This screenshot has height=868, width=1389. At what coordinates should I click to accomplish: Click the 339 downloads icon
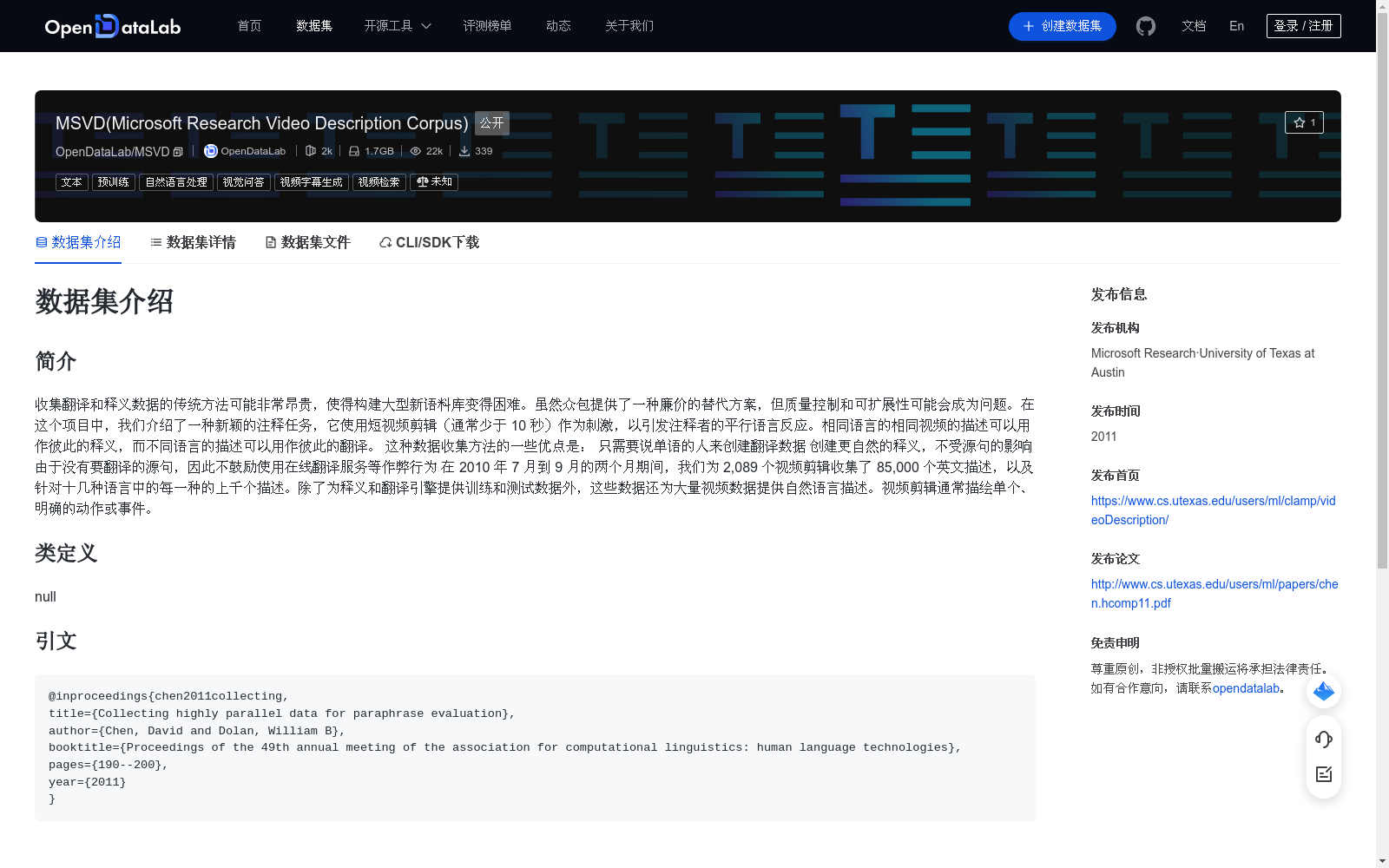click(464, 151)
